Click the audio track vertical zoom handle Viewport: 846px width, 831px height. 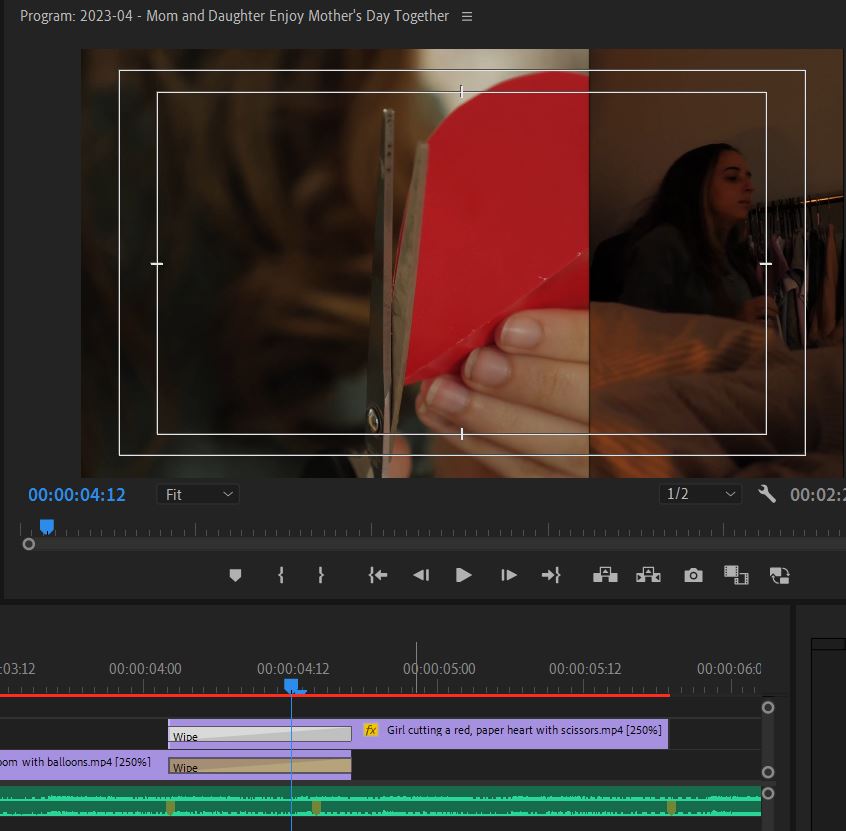768,793
